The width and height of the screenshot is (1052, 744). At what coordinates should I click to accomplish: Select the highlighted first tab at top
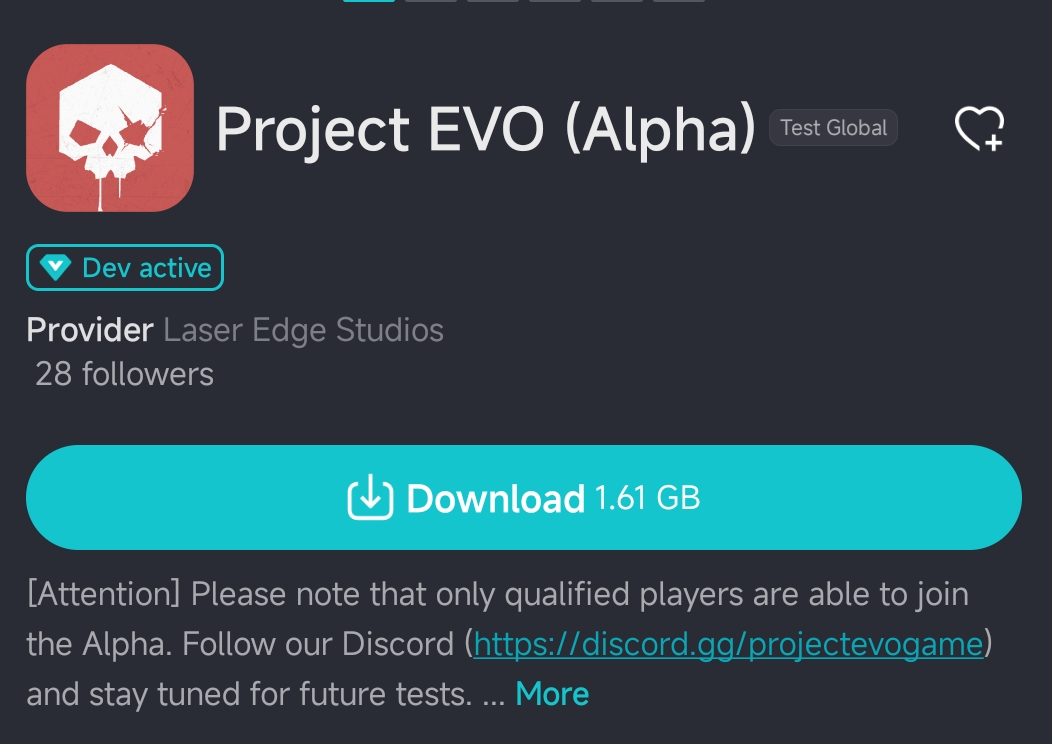tap(368, 3)
